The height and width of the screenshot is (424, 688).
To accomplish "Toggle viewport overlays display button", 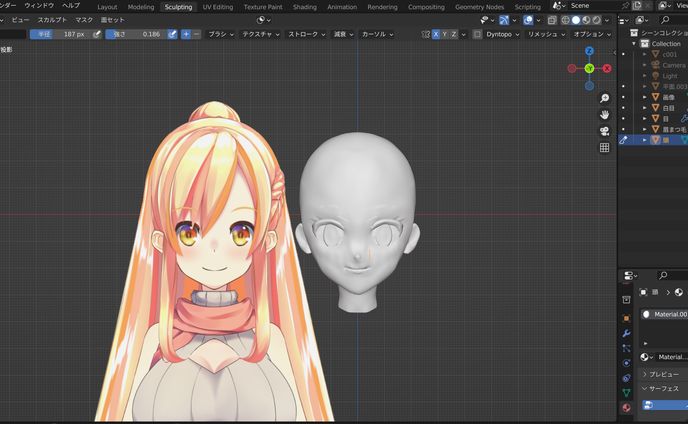I will [x=528, y=20].
